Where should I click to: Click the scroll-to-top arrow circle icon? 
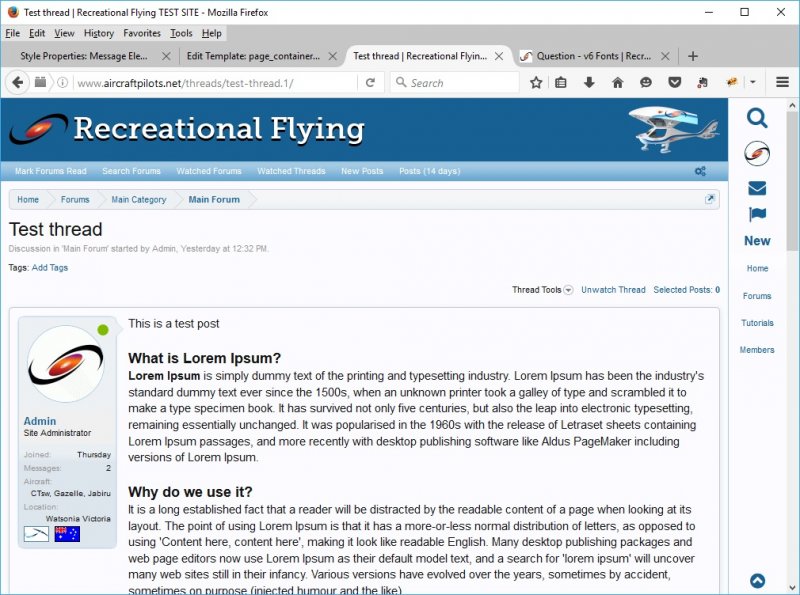[757, 581]
